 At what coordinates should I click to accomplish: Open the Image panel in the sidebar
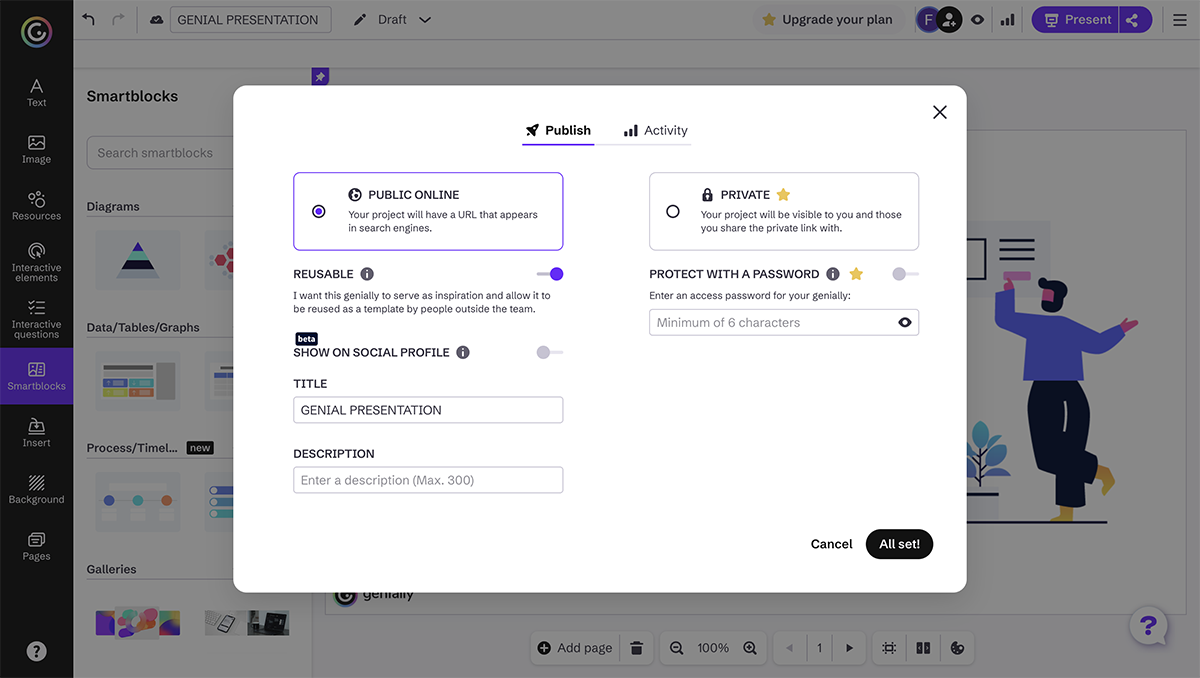coord(36,149)
